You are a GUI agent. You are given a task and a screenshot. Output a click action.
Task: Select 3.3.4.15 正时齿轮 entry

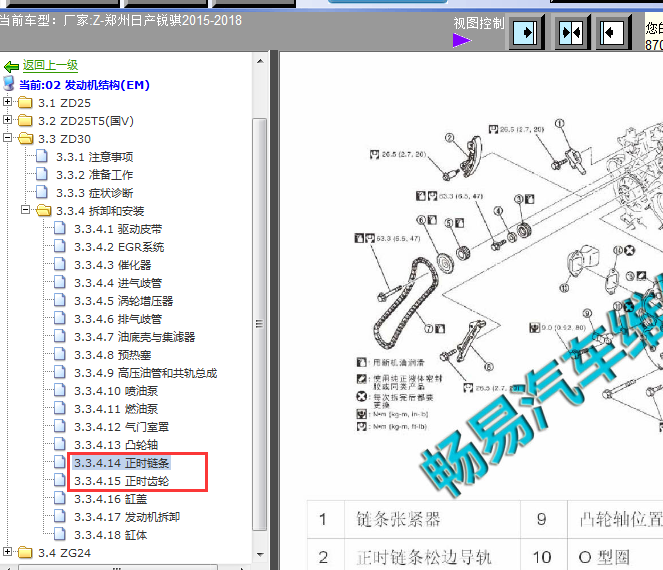coord(121,481)
